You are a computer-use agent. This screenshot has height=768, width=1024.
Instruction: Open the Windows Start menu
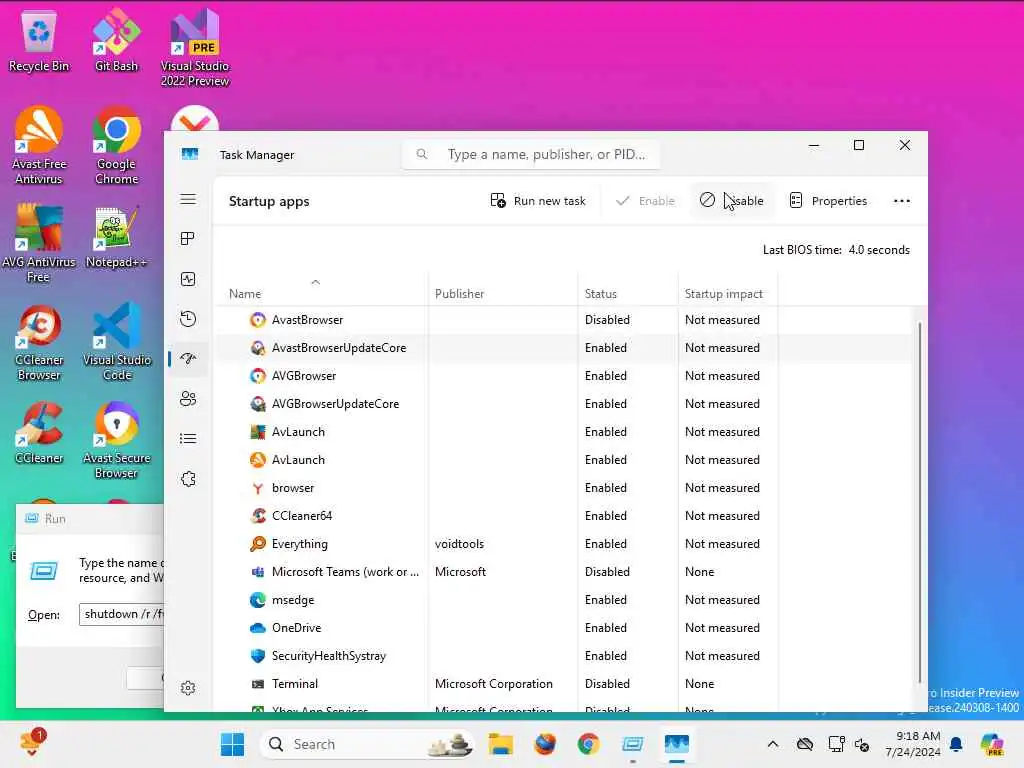pos(232,744)
